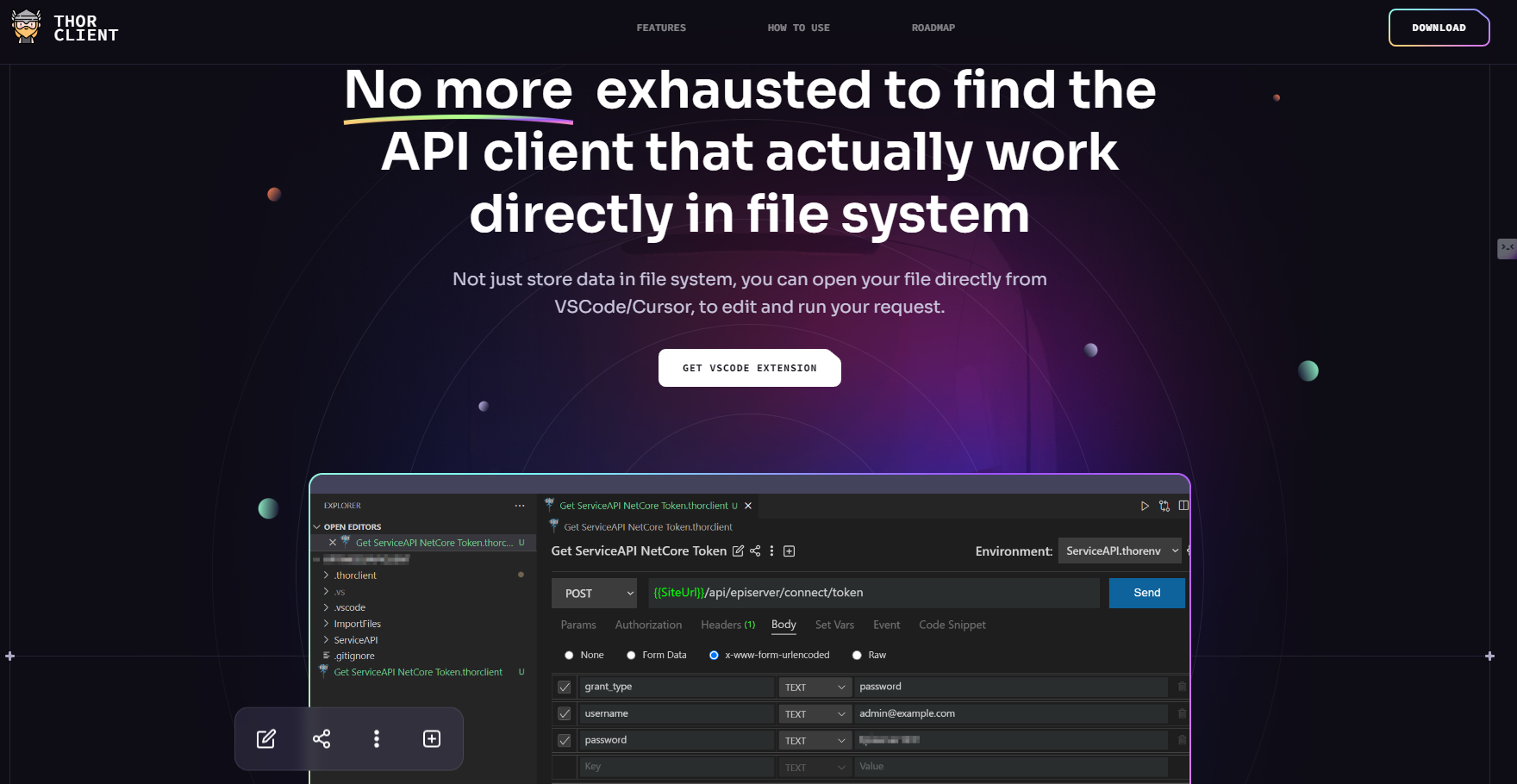Switch to the Set Vars tab
The width and height of the screenshot is (1517, 784).
pyautogui.click(x=834, y=625)
